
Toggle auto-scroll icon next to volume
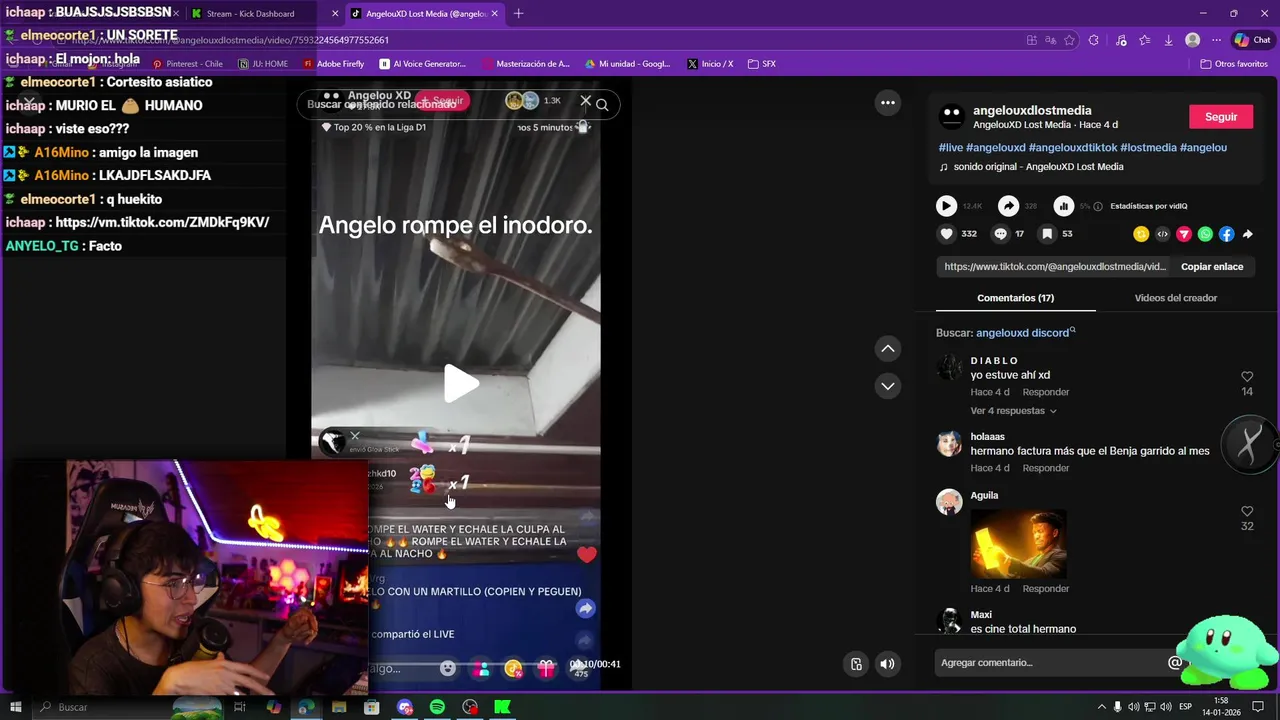point(856,664)
